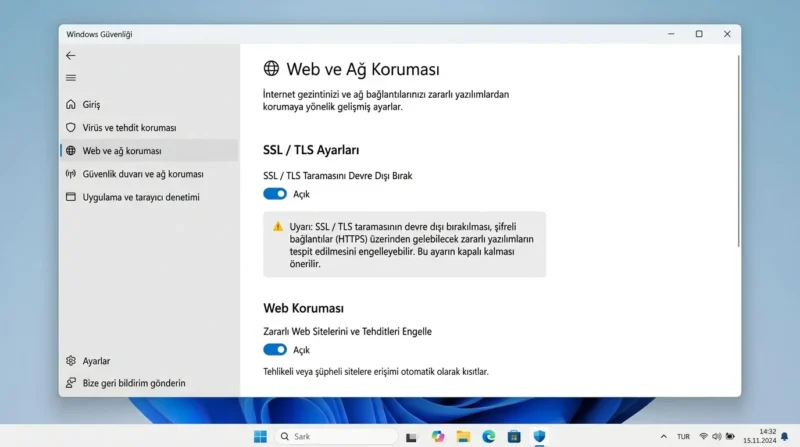Click the gear icon beside Ayarlar

pyautogui.click(x=70, y=361)
